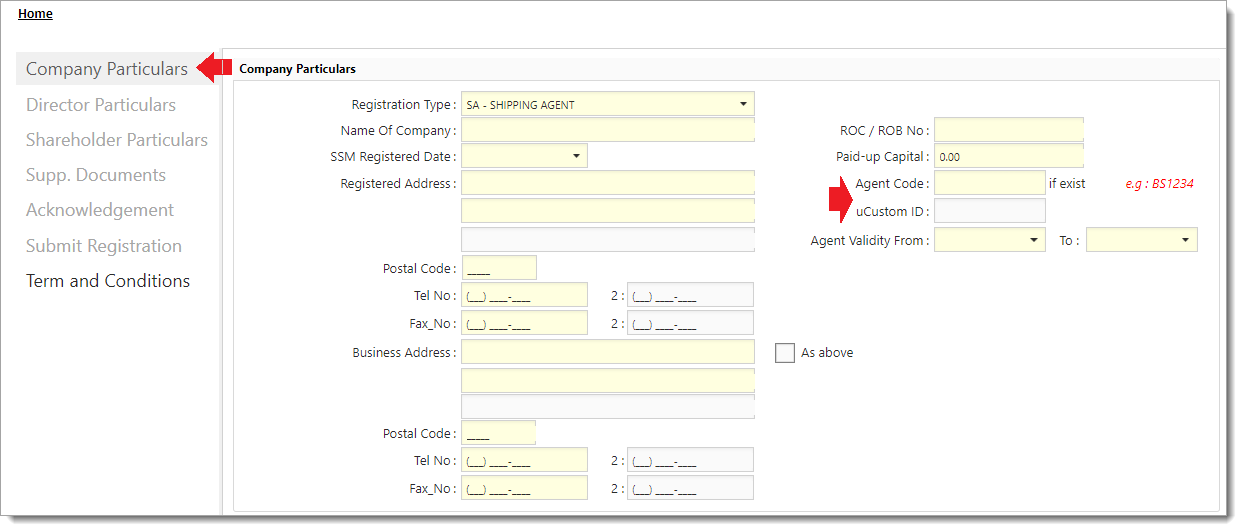Click the Paid-up Capital field
Image resolution: width=1242 pixels, height=531 pixels.
(1008, 157)
